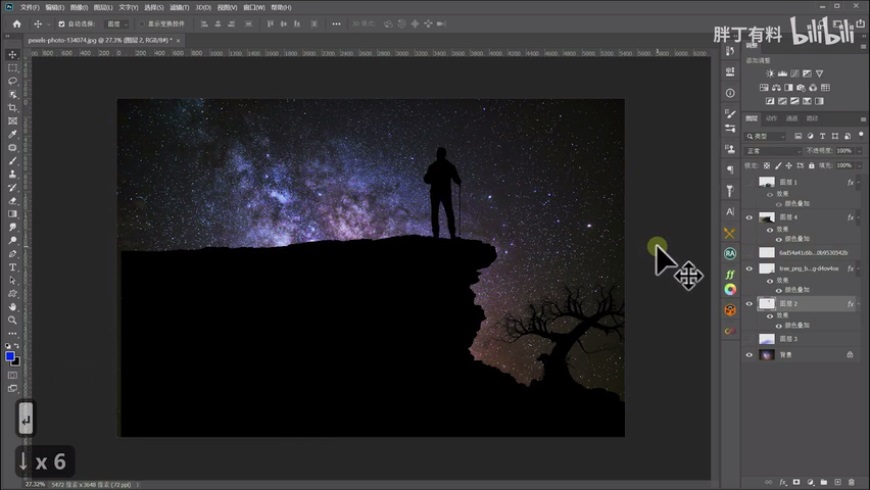The height and width of the screenshot is (490, 870).
Task: Open the RA plugin panel icon
Action: 730,254
